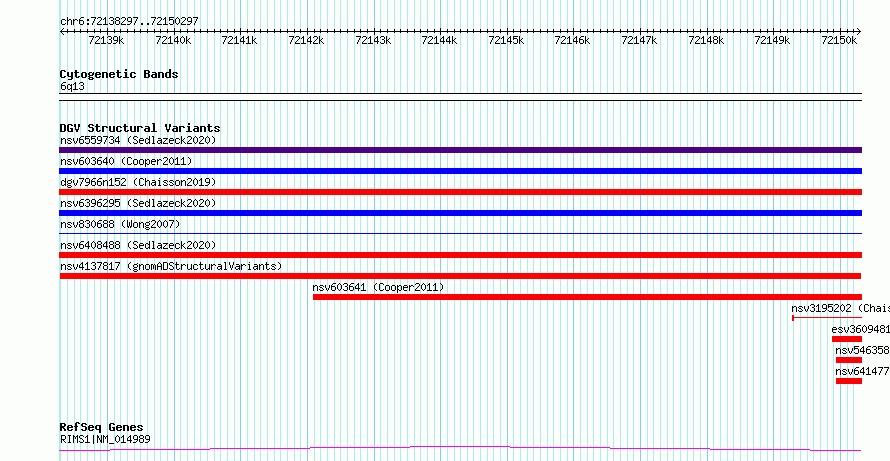Open the esv3609481 variant label
Viewport: 890px width, 461px height.
860,329
